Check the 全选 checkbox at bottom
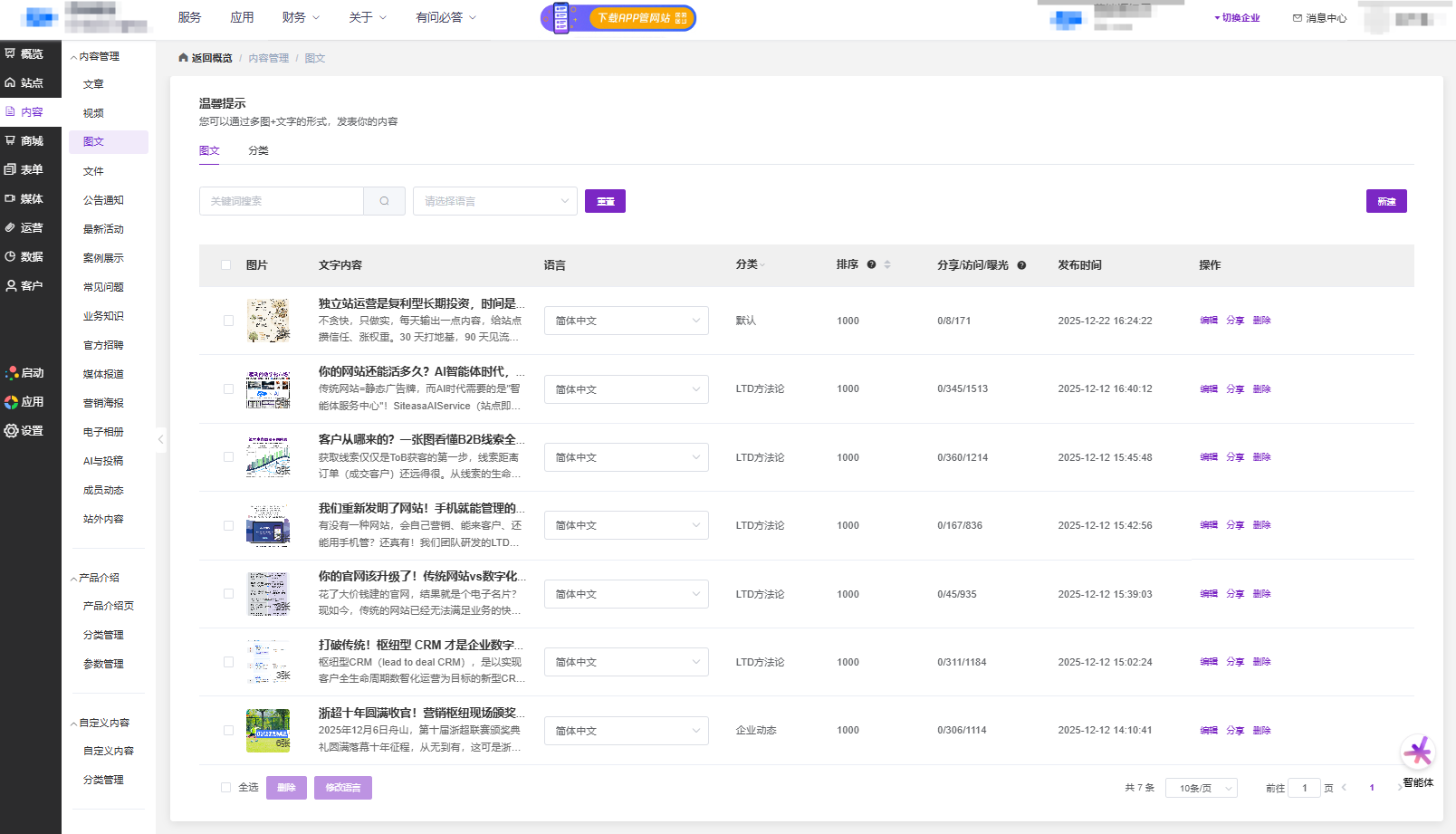Image resolution: width=1456 pixels, height=834 pixels. (x=226, y=788)
